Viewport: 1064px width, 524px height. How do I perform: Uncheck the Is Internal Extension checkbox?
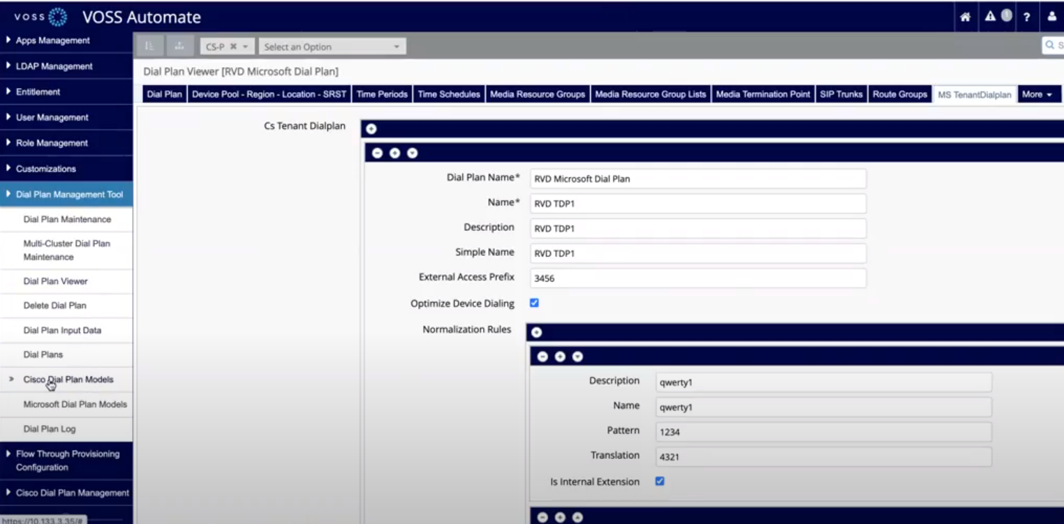point(660,481)
